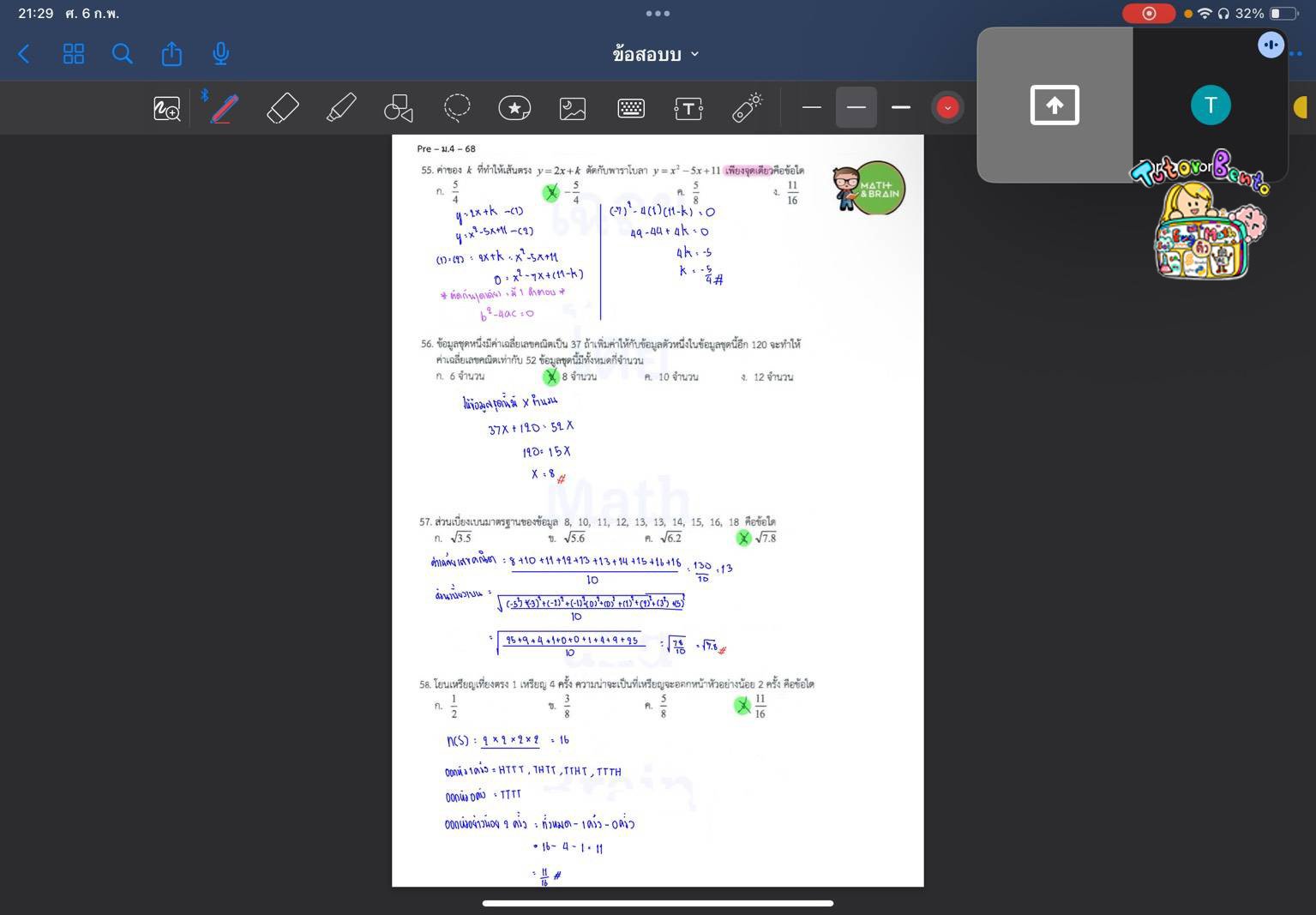Start a voice recording with the microphone
The width and height of the screenshot is (1316, 915).
point(220,54)
